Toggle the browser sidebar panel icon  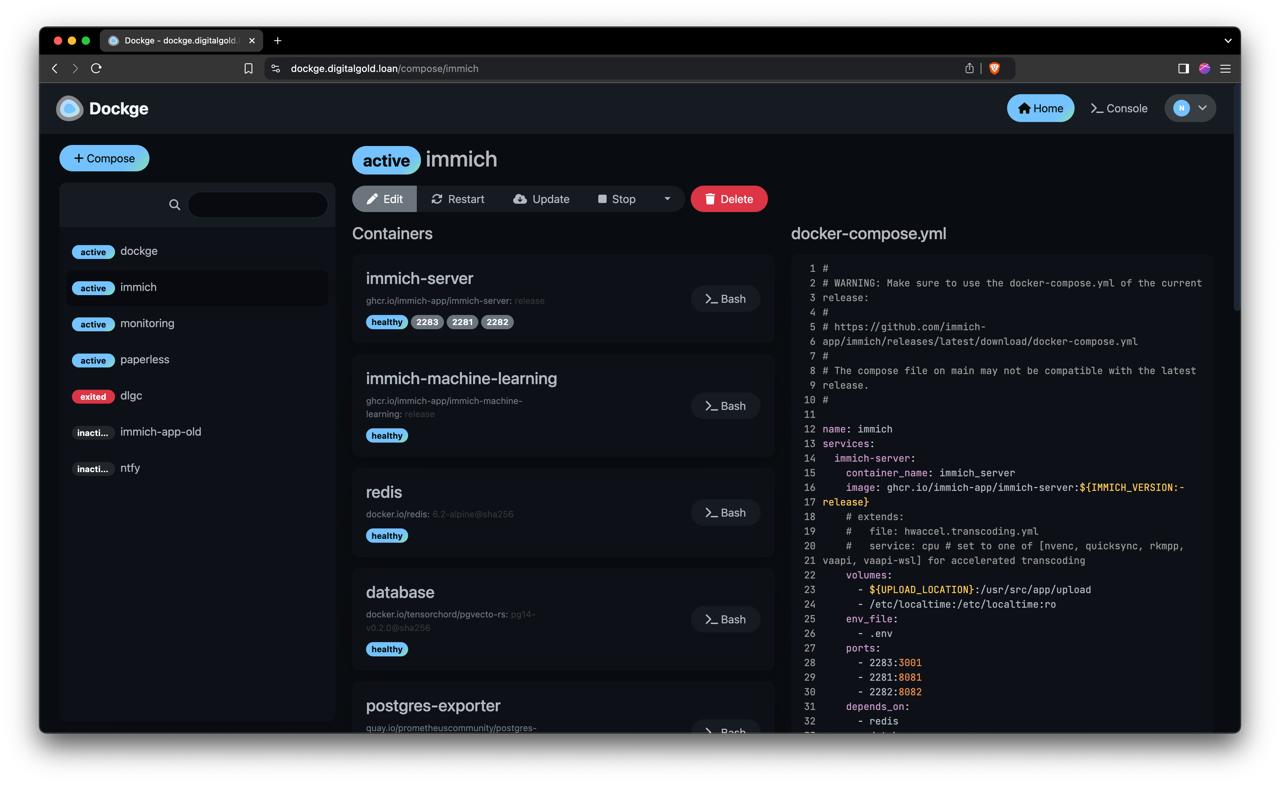(x=1183, y=68)
